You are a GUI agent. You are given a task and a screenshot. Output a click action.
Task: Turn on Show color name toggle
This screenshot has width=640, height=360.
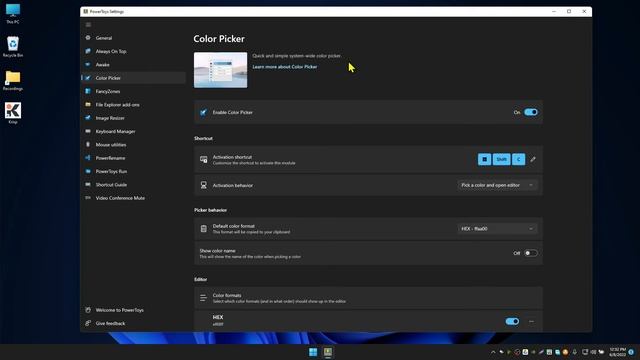pyautogui.click(x=531, y=253)
